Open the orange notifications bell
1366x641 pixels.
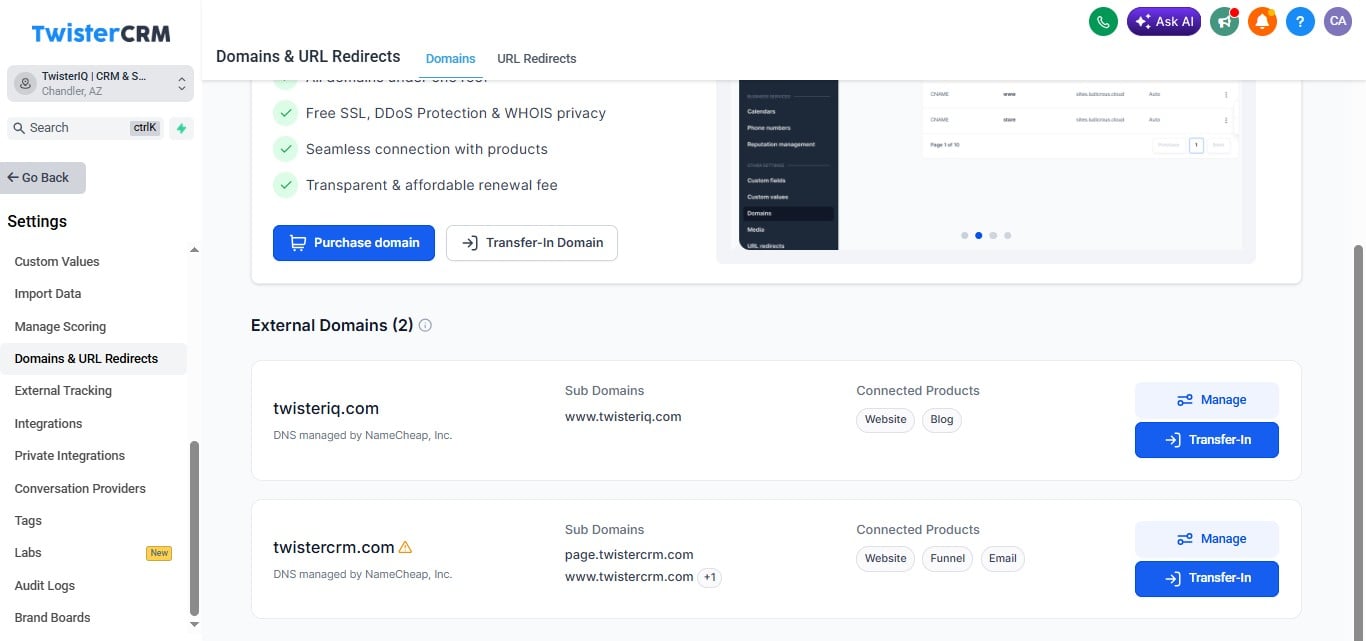[x=1262, y=21]
